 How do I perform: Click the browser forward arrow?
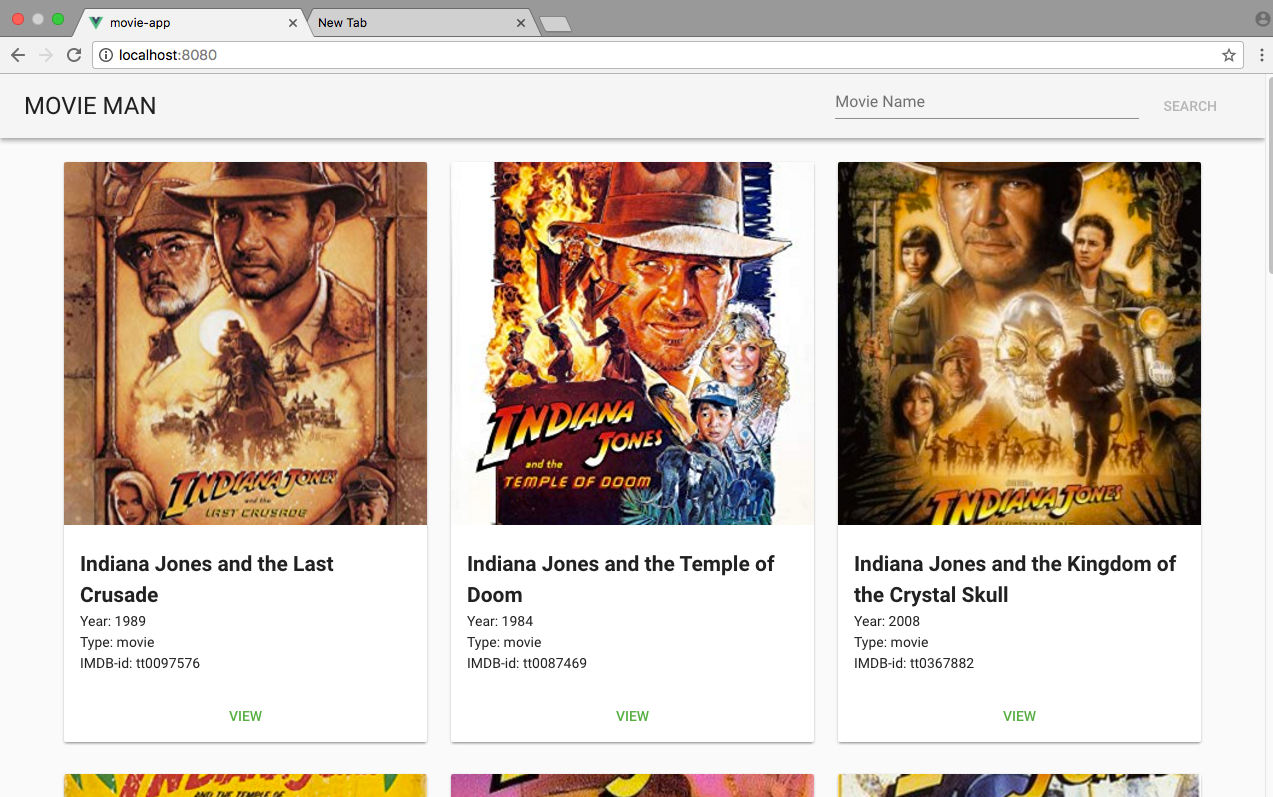point(46,55)
